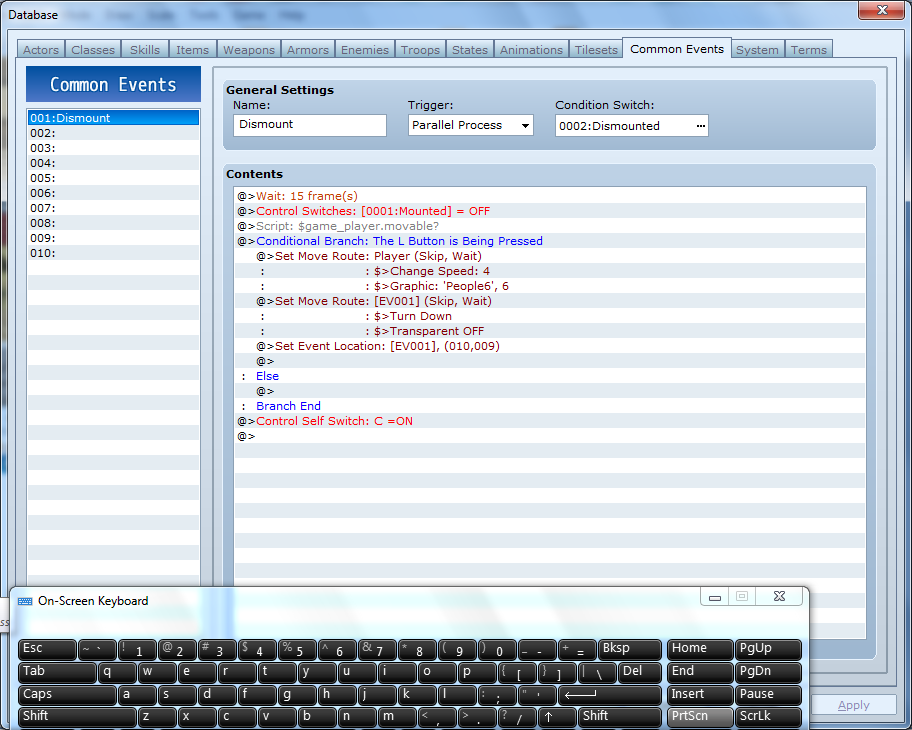912x730 pixels.
Task: Switch to the Enemies tab
Action: (x=365, y=49)
